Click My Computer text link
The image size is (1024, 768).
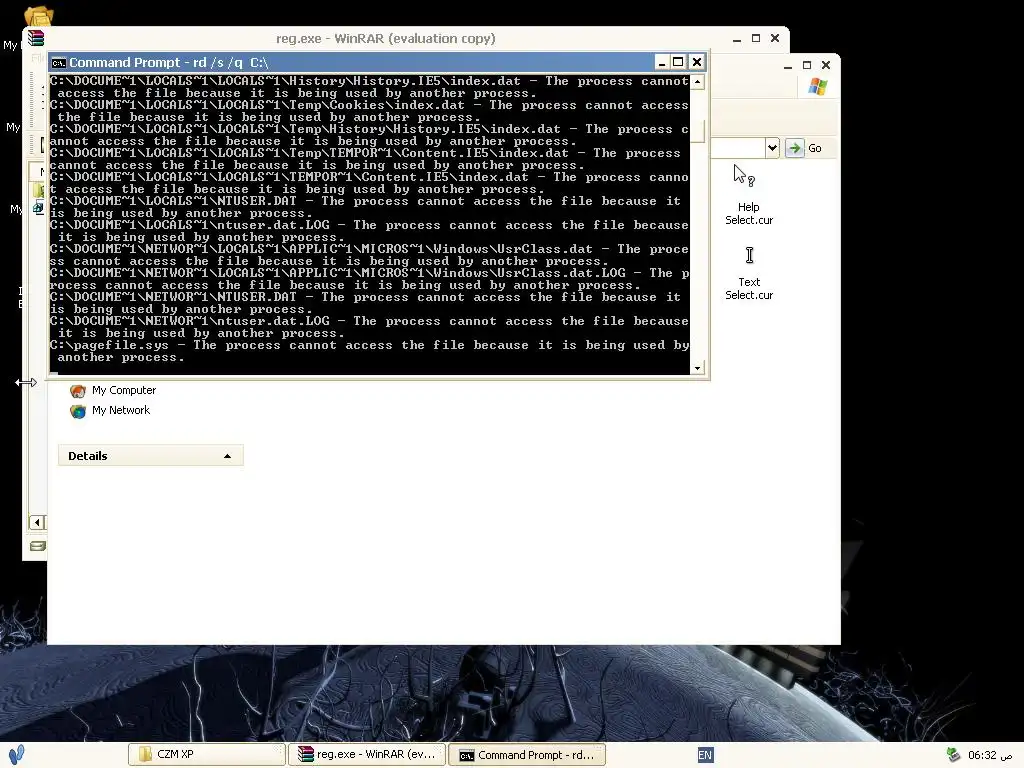pyautogui.click(x=124, y=391)
